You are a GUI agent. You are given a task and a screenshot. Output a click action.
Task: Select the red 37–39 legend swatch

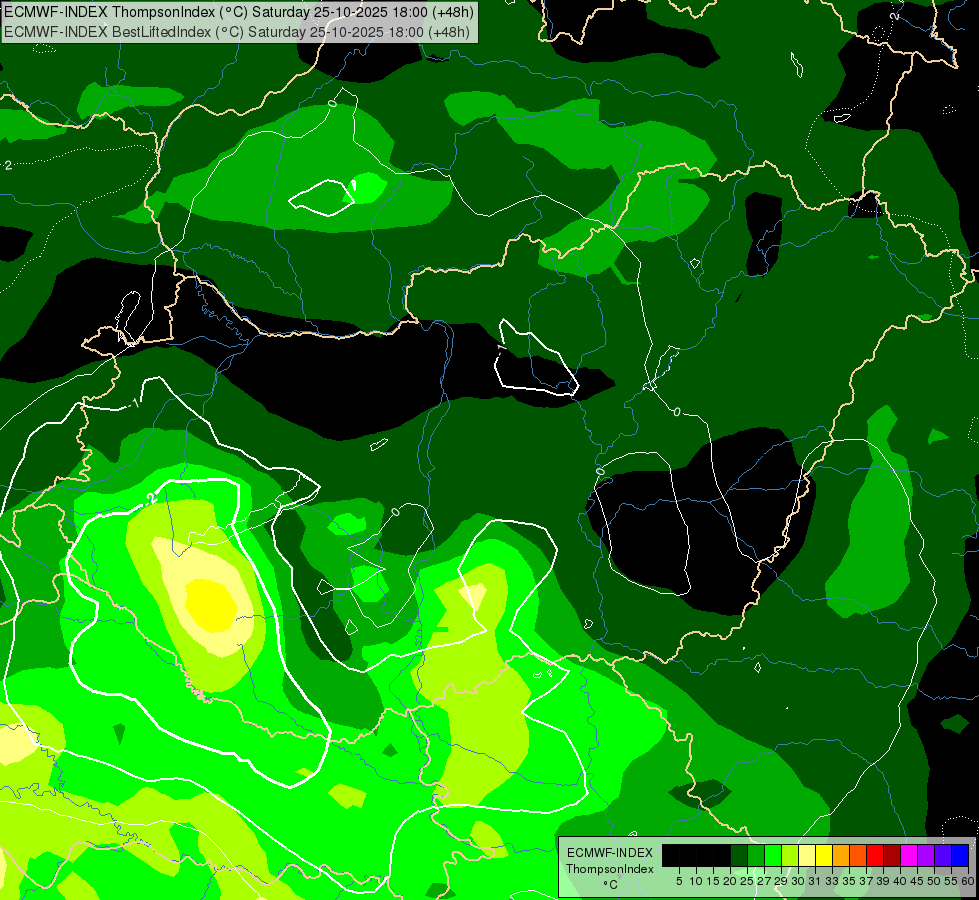[x=875, y=855]
